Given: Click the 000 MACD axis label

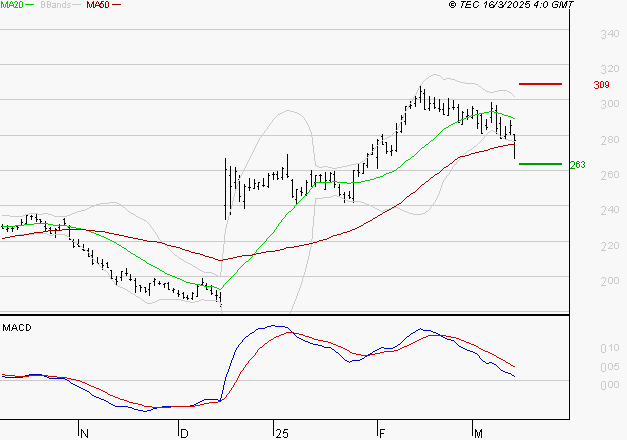Looking at the screenshot, I should 607,383.
